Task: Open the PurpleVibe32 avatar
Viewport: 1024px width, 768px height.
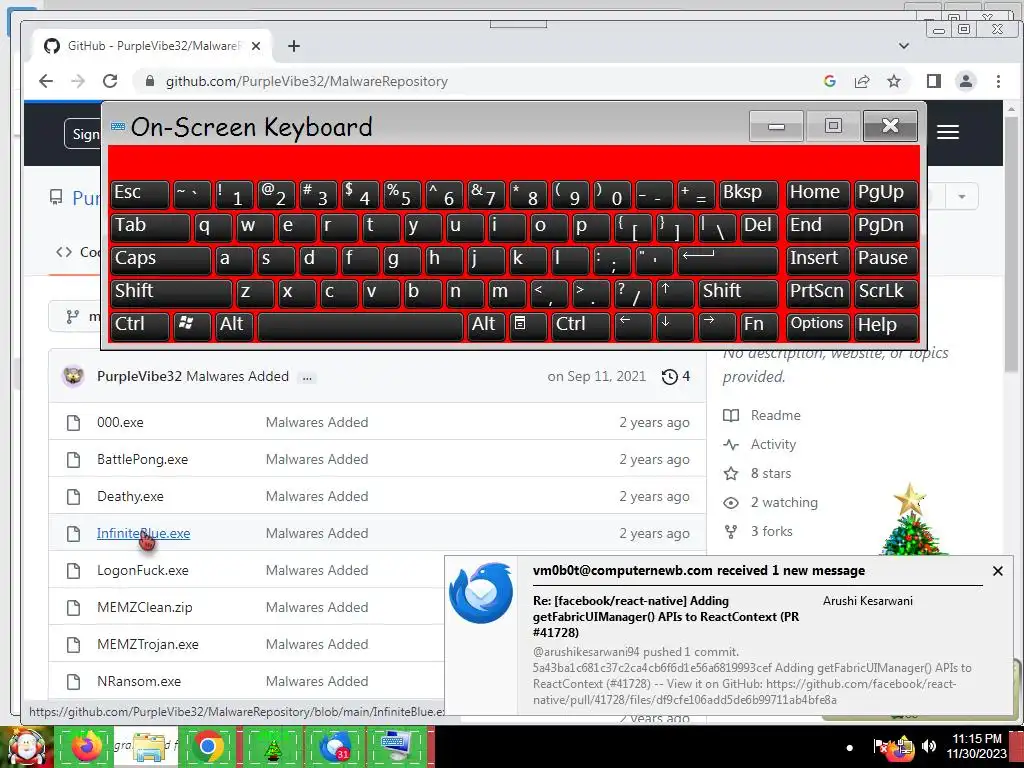Action: point(73,376)
